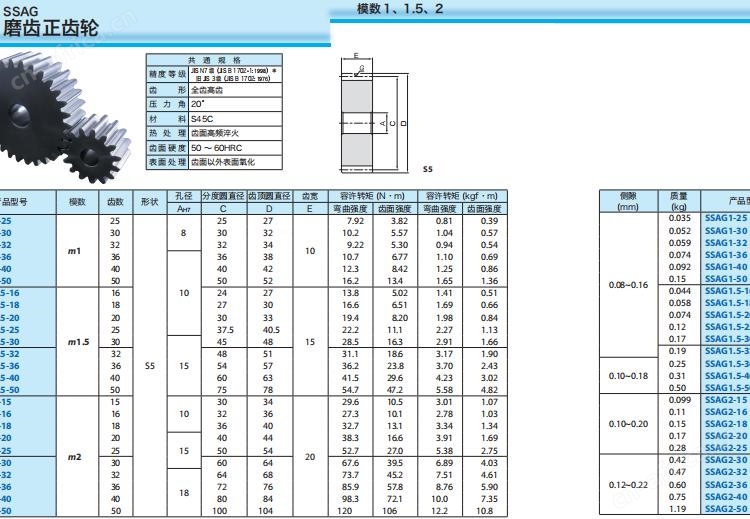This screenshot has height=519, width=750.
Task: Open the SSAG1-40 product link
Action: tap(725, 266)
